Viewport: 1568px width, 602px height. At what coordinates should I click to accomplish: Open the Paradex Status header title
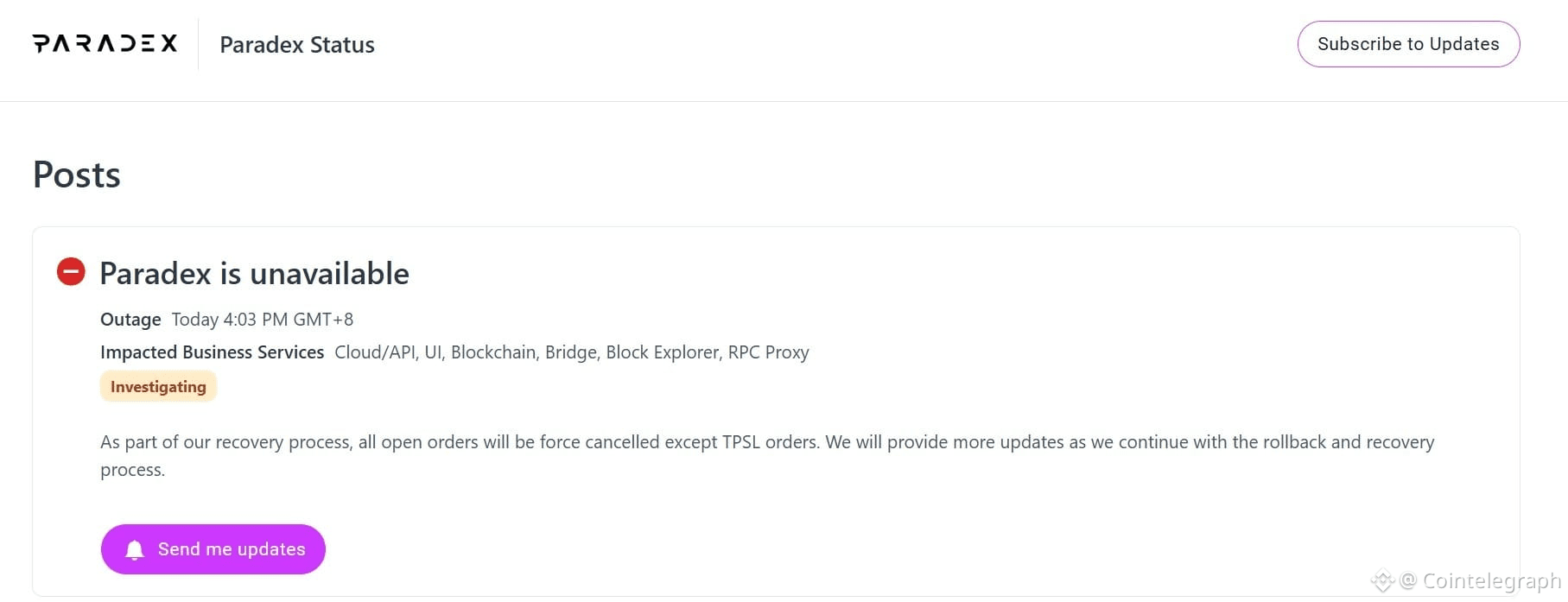297,45
